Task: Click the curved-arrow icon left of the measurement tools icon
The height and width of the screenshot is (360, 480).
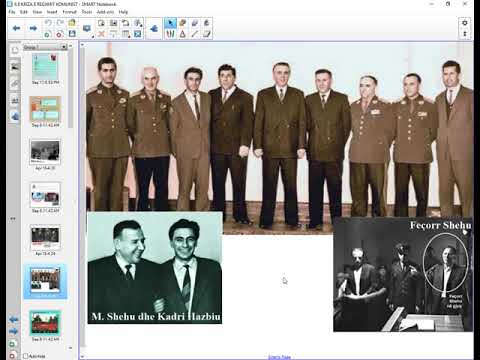Action: pyautogui.click(x=125, y=23)
